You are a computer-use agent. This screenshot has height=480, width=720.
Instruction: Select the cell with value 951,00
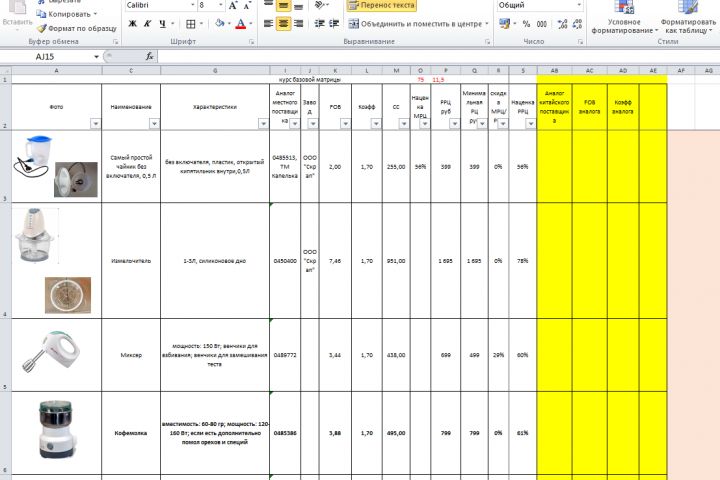pyautogui.click(x=396, y=260)
